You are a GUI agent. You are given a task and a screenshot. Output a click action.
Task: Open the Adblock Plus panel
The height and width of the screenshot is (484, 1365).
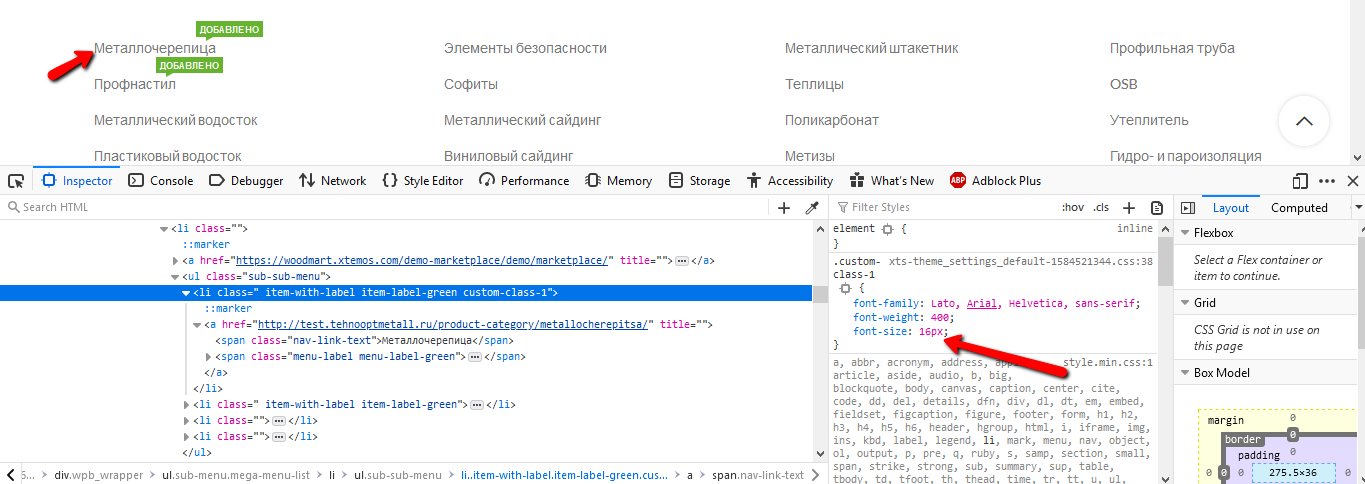click(x=995, y=181)
